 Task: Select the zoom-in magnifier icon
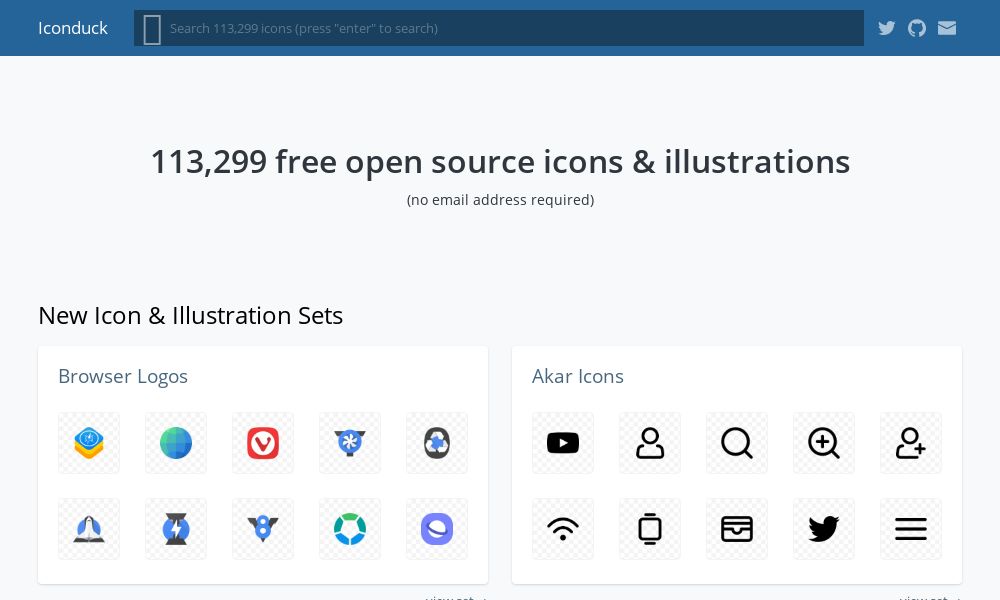824,443
